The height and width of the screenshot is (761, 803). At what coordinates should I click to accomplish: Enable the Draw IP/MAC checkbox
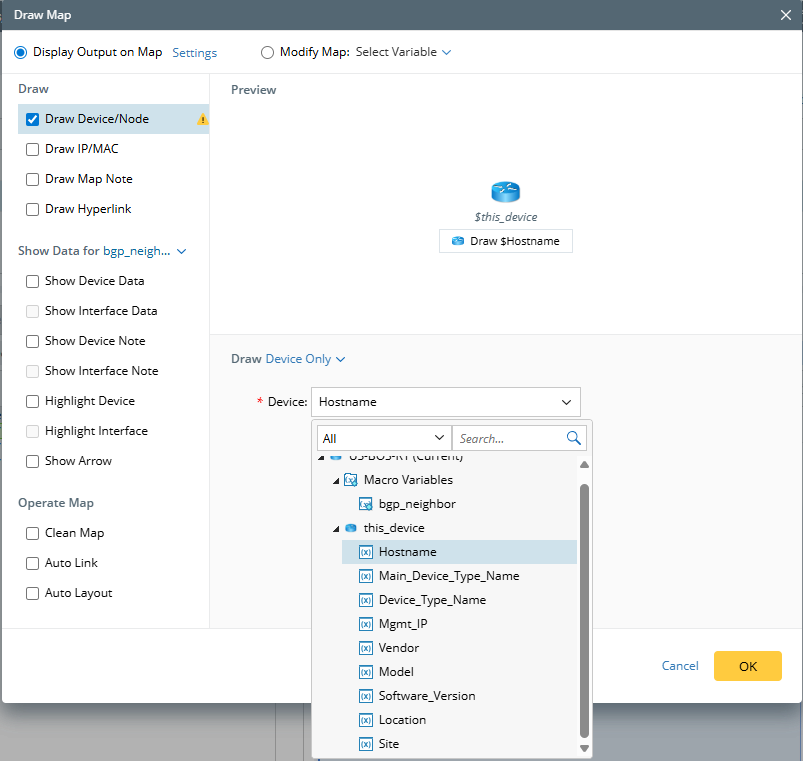point(32,149)
